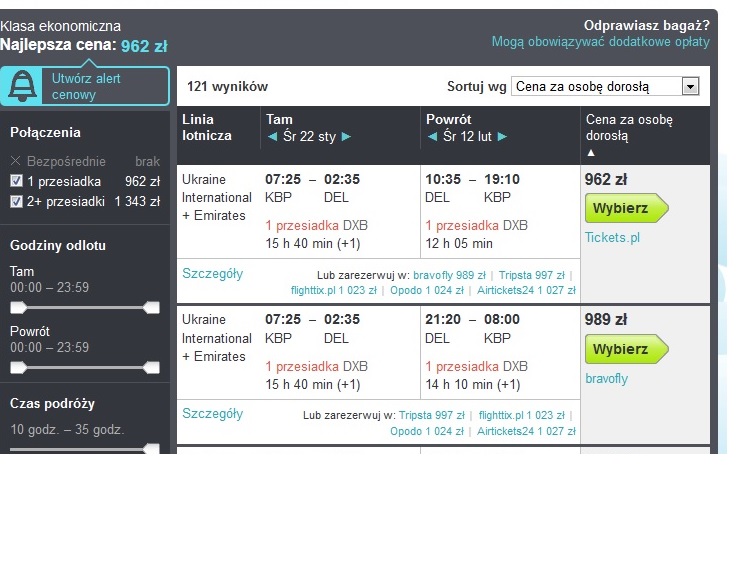Toggle the 2+ przesiadki checkbox
Viewport: 754px width, 569px height.
[16, 201]
